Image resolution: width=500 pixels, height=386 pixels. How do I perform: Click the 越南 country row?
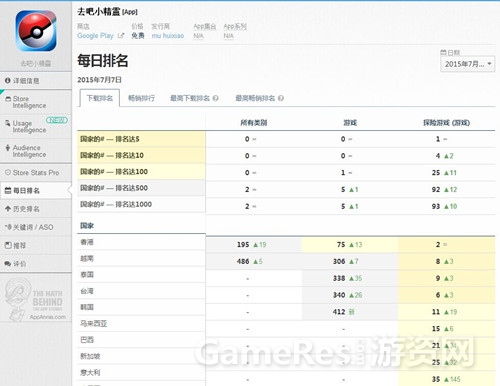click(x=141, y=258)
